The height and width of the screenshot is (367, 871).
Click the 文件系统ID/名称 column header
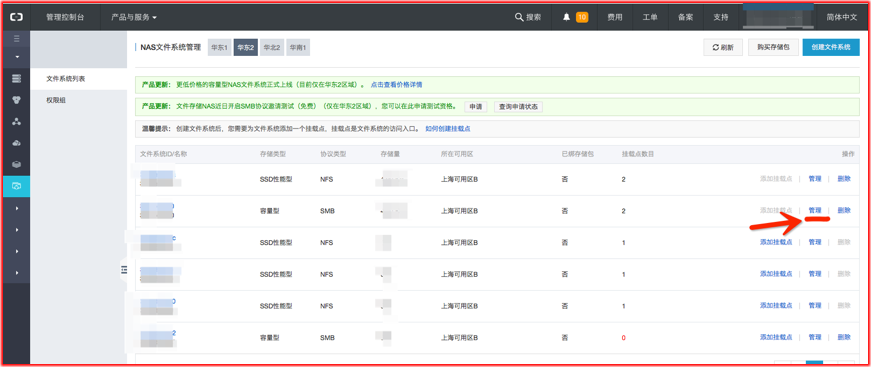(163, 153)
